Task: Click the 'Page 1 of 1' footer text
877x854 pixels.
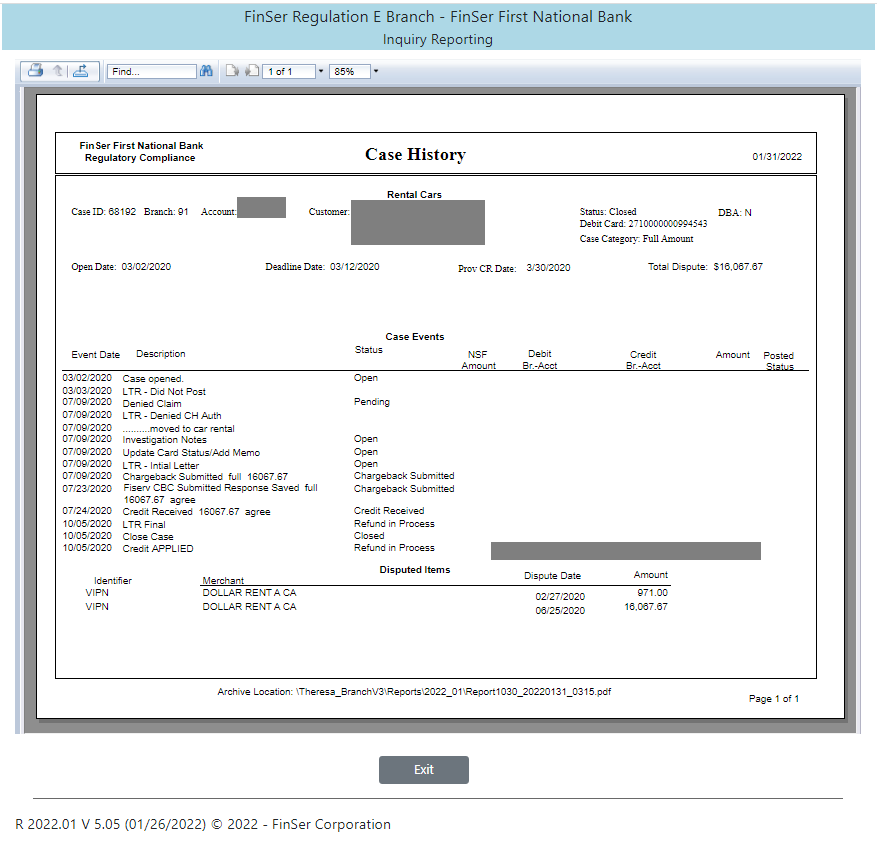Action: pos(774,699)
